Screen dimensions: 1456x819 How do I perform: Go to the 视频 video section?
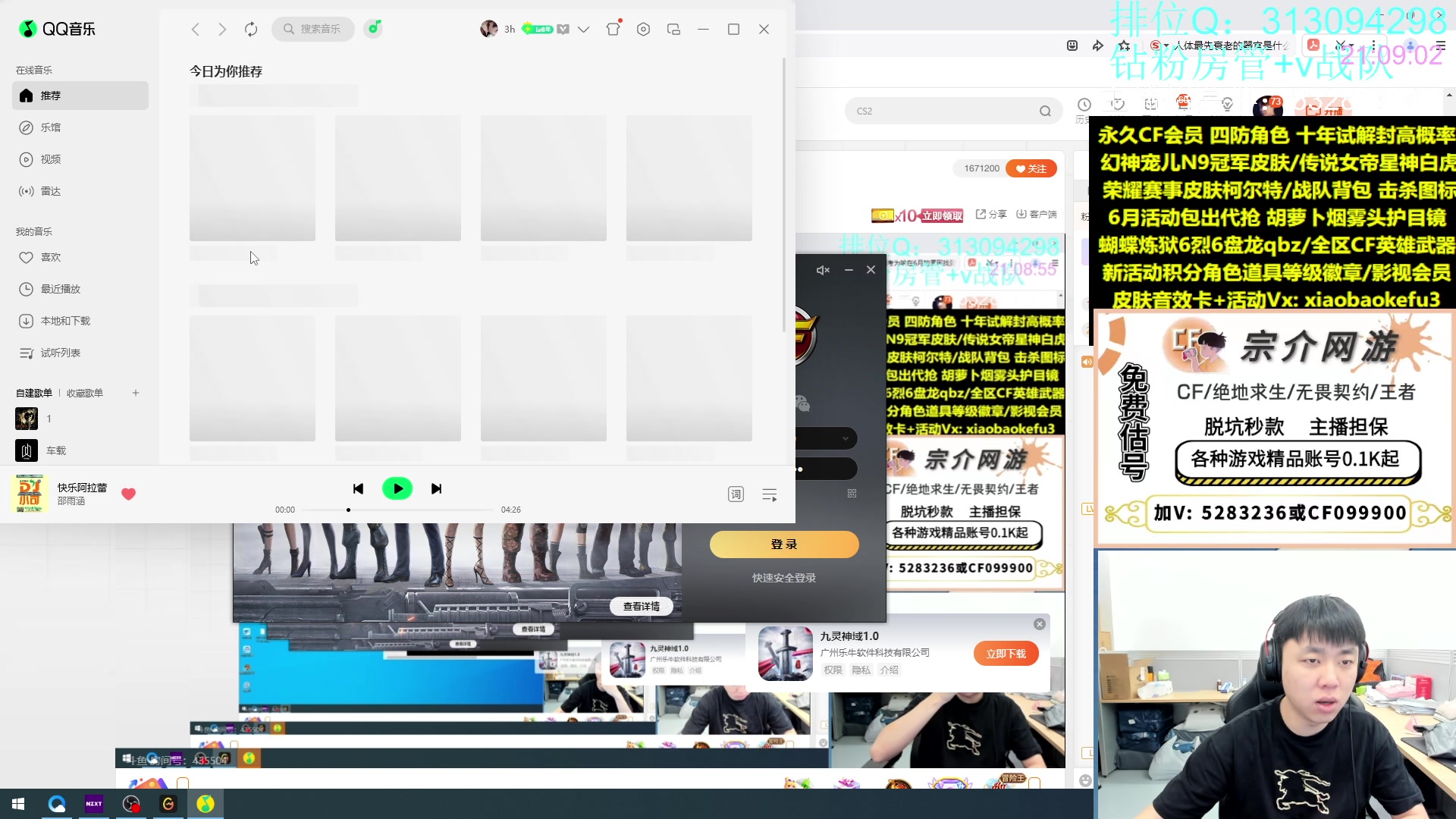80,159
